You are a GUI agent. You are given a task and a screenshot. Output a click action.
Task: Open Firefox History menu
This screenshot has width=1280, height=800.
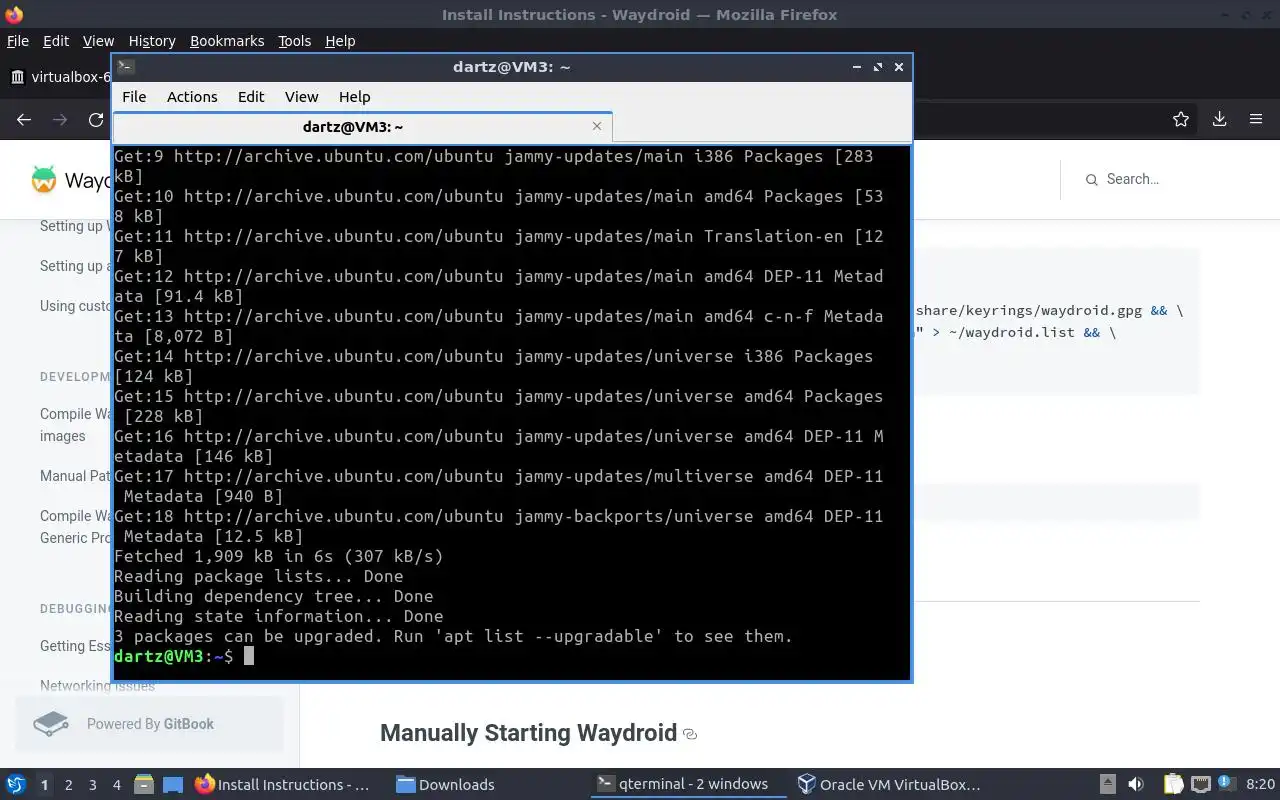(152, 41)
